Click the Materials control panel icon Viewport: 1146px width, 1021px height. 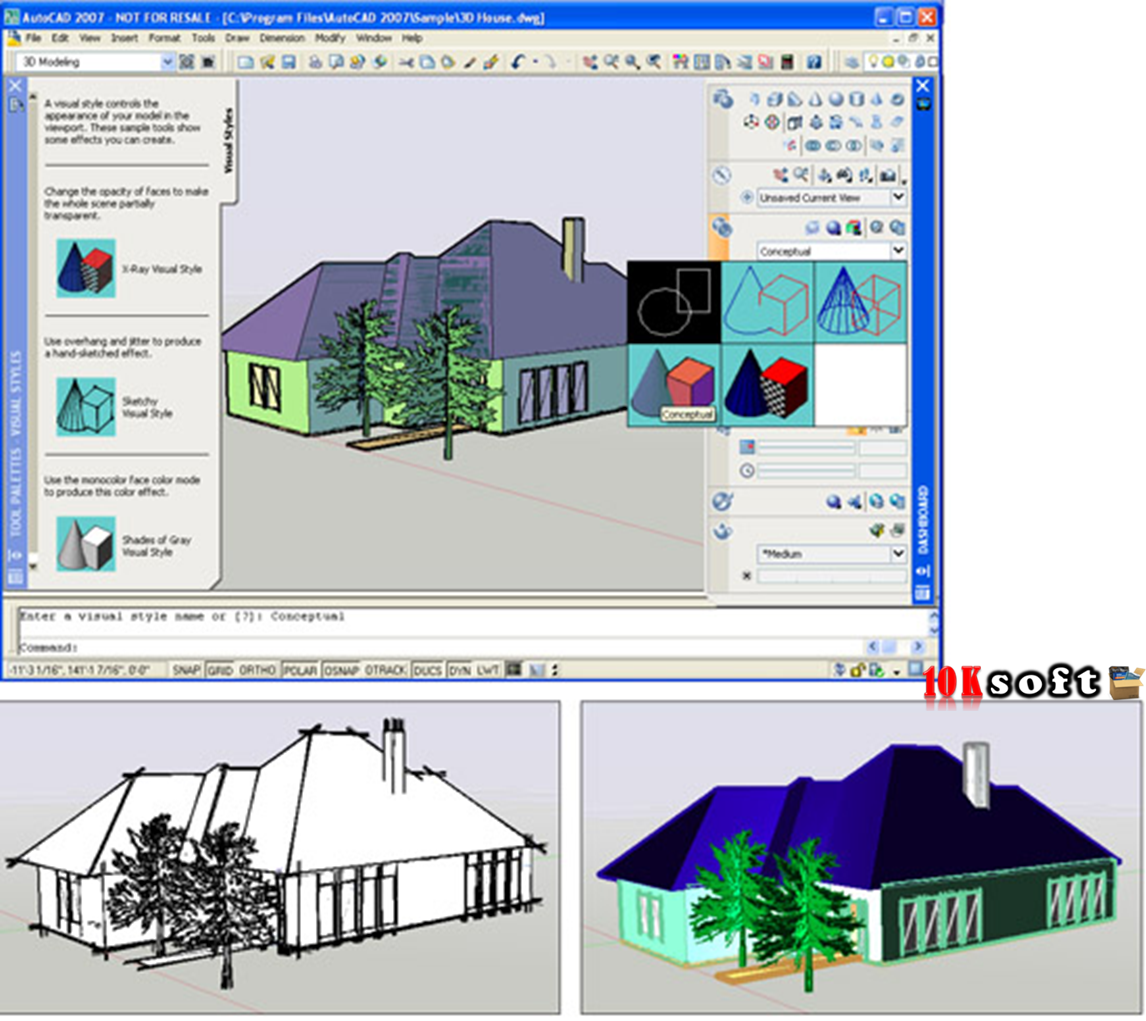(722, 501)
